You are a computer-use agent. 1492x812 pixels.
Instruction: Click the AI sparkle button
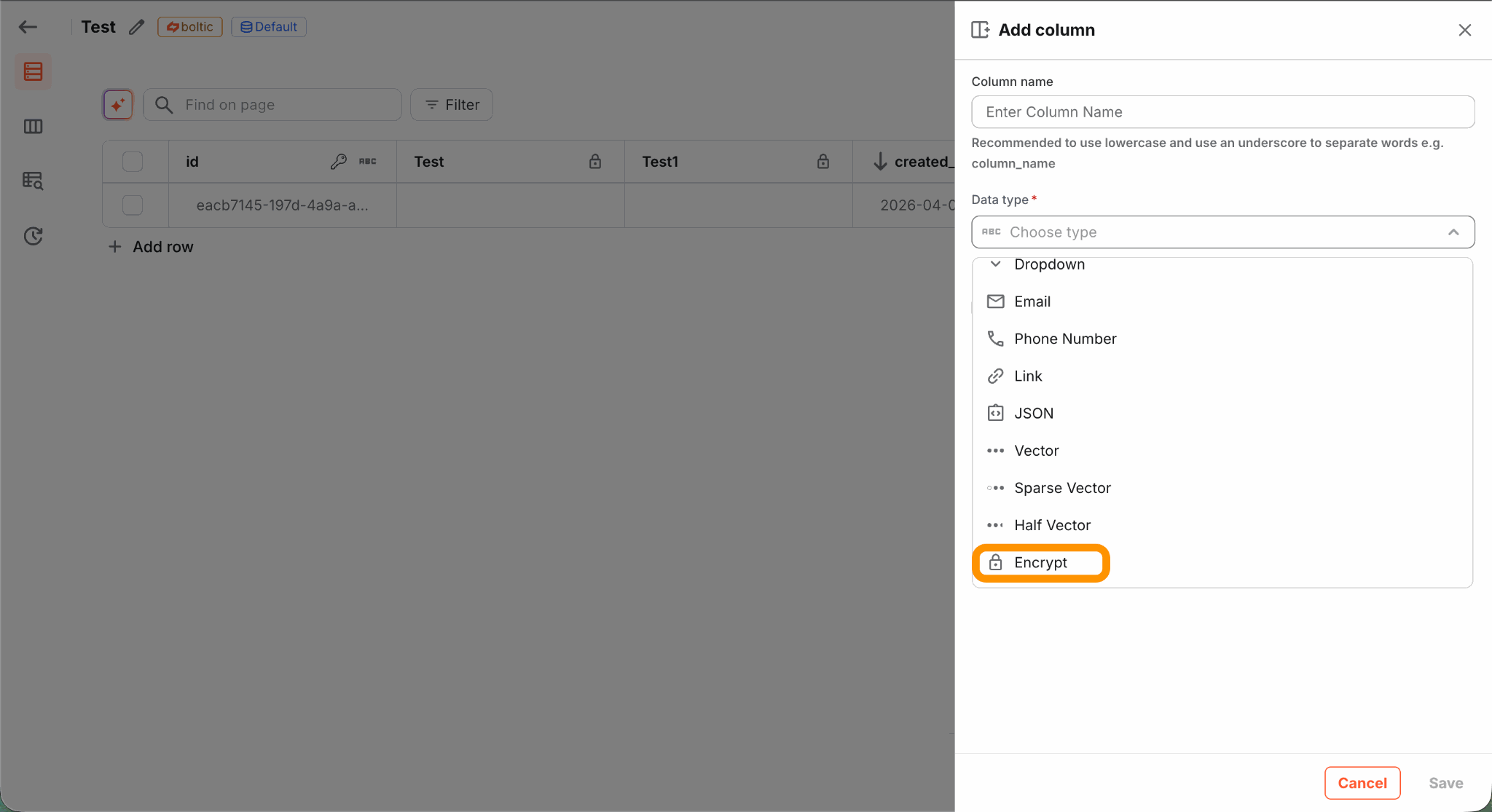click(117, 105)
